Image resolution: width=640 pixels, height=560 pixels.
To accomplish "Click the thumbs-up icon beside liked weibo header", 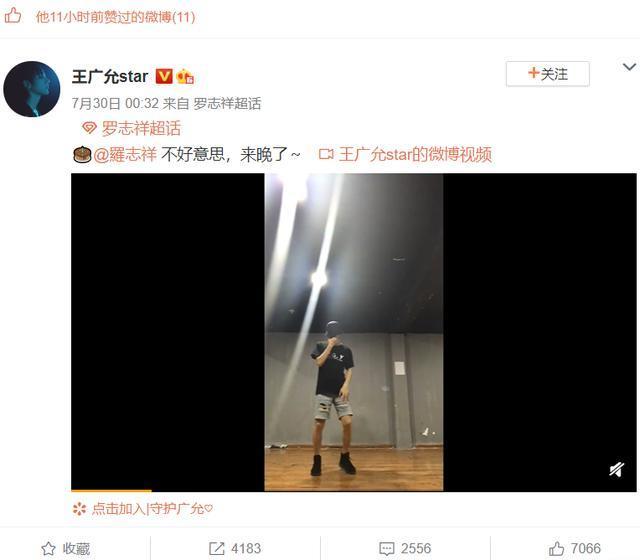I will pos(13,16).
